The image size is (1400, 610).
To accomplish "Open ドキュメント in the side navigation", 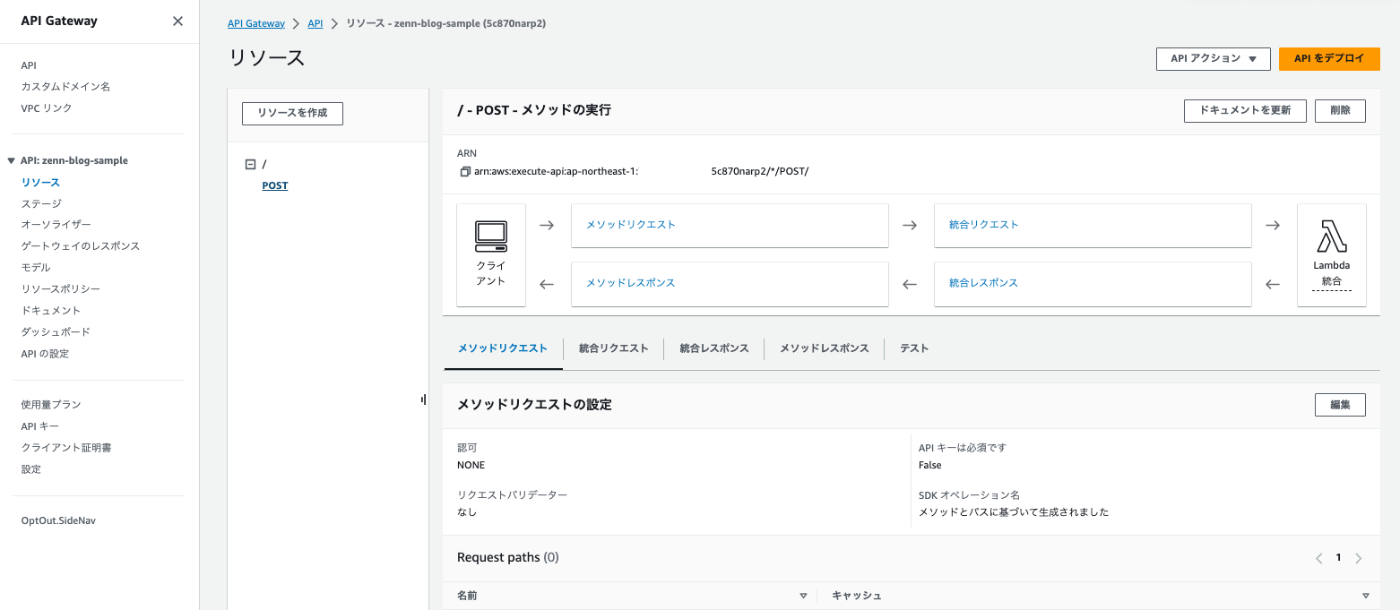I will click(x=51, y=311).
